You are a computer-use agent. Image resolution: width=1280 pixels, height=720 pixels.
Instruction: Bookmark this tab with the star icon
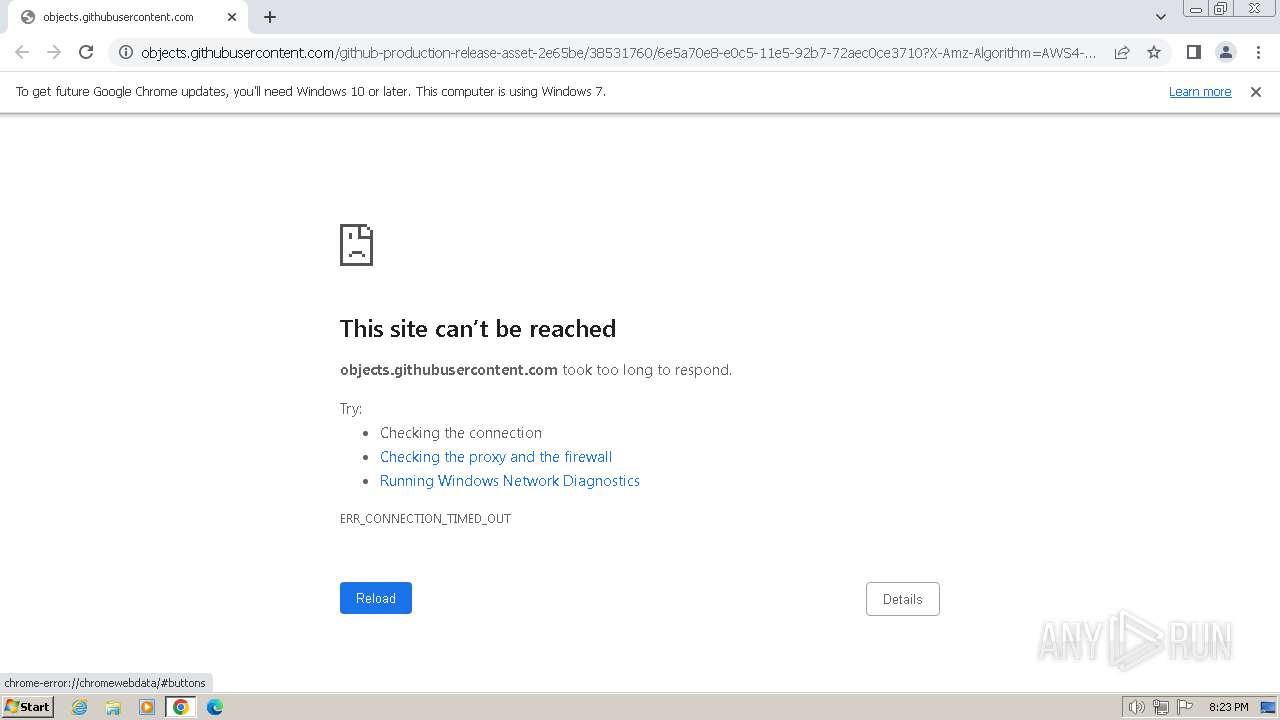pos(1154,53)
